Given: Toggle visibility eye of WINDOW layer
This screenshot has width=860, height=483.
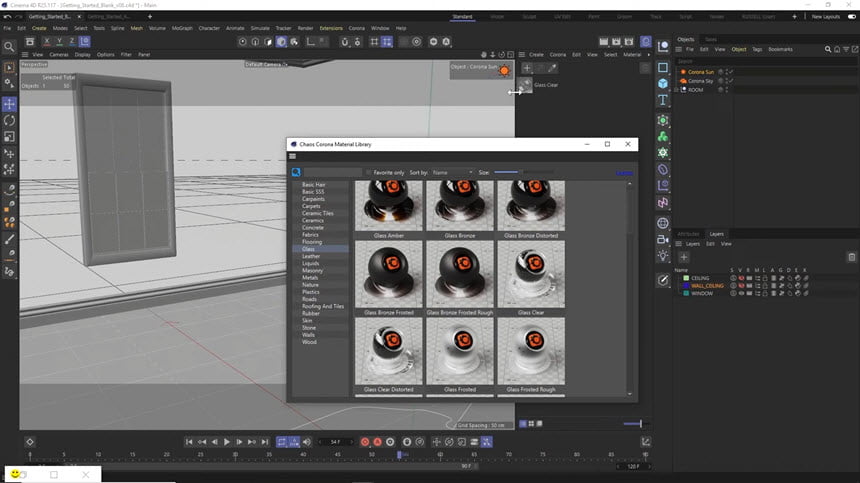Looking at the screenshot, I should pos(741,293).
